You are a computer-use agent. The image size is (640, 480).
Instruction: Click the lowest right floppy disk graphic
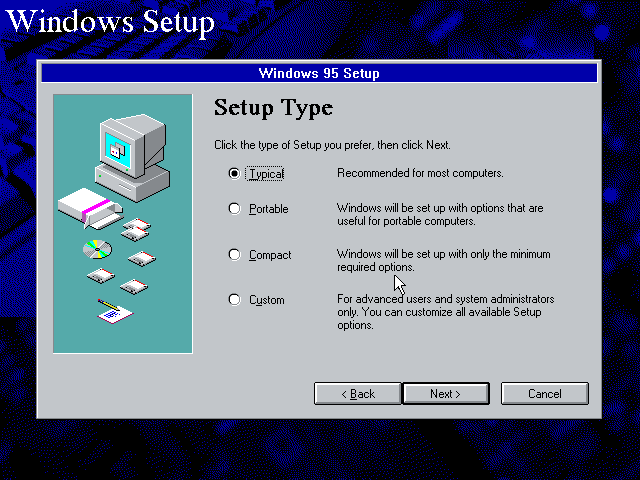point(134,286)
